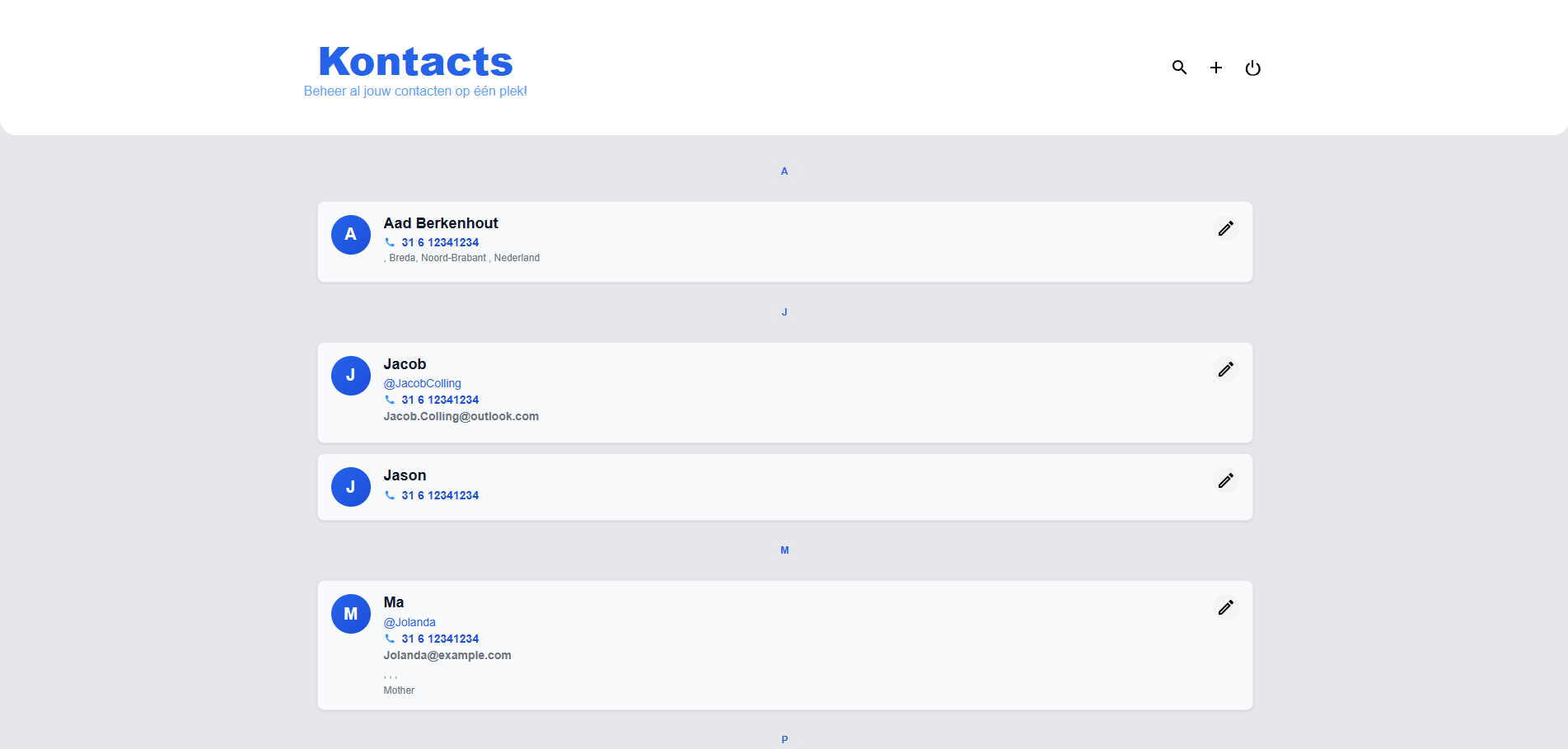Click the phone number under Ma

tap(439, 639)
